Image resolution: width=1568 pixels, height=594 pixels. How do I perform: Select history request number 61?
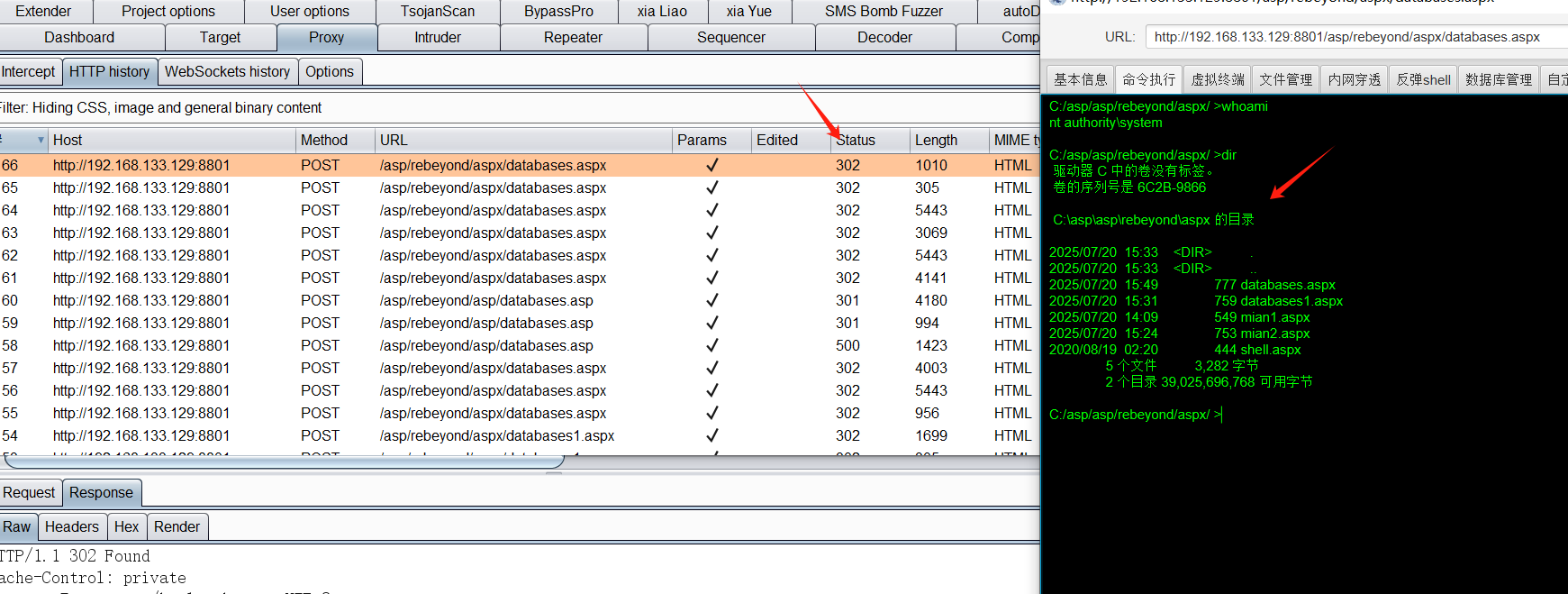click(x=520, y=278)
